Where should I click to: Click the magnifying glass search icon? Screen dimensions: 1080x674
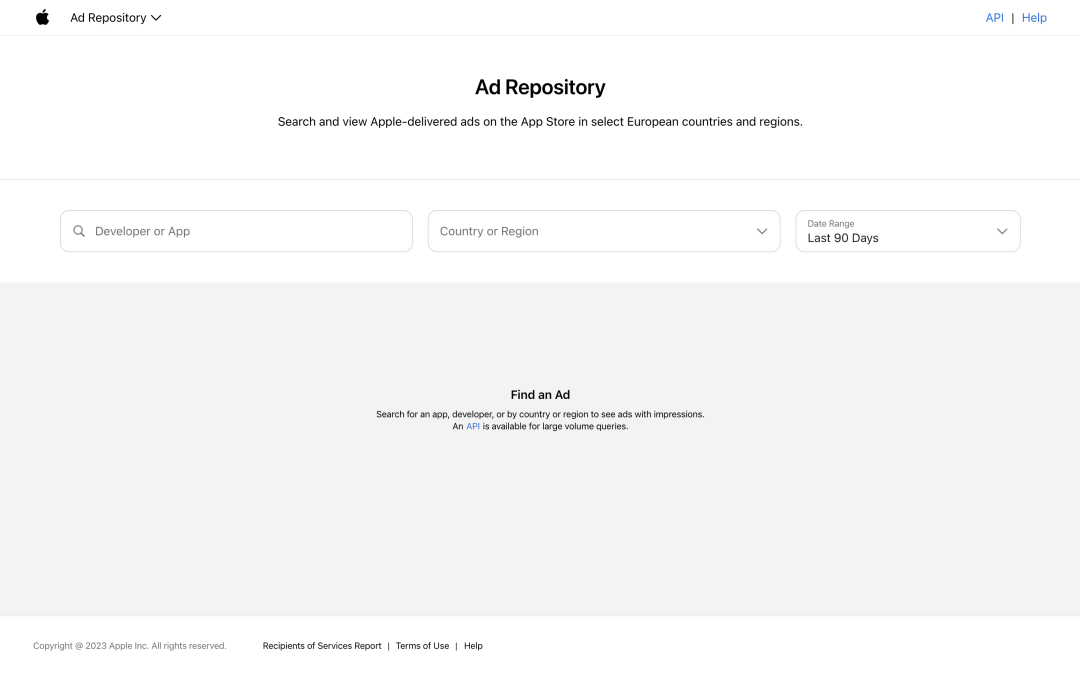click(79, 231)
